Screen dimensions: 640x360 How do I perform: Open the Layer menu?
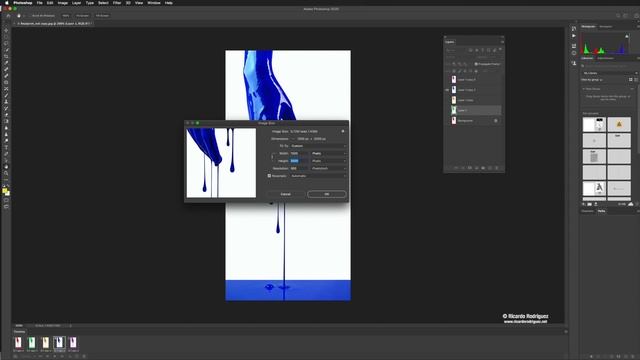coord(76,3)
